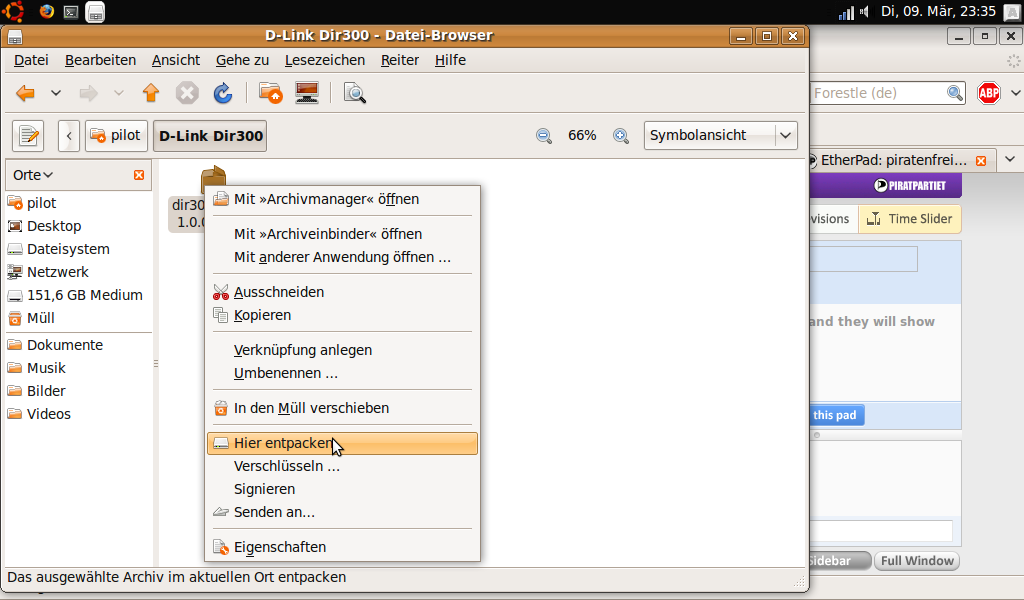The image size is (1024, 600).
Task: Open the Lesezeichen menu
Action: (x=324, y=60)
